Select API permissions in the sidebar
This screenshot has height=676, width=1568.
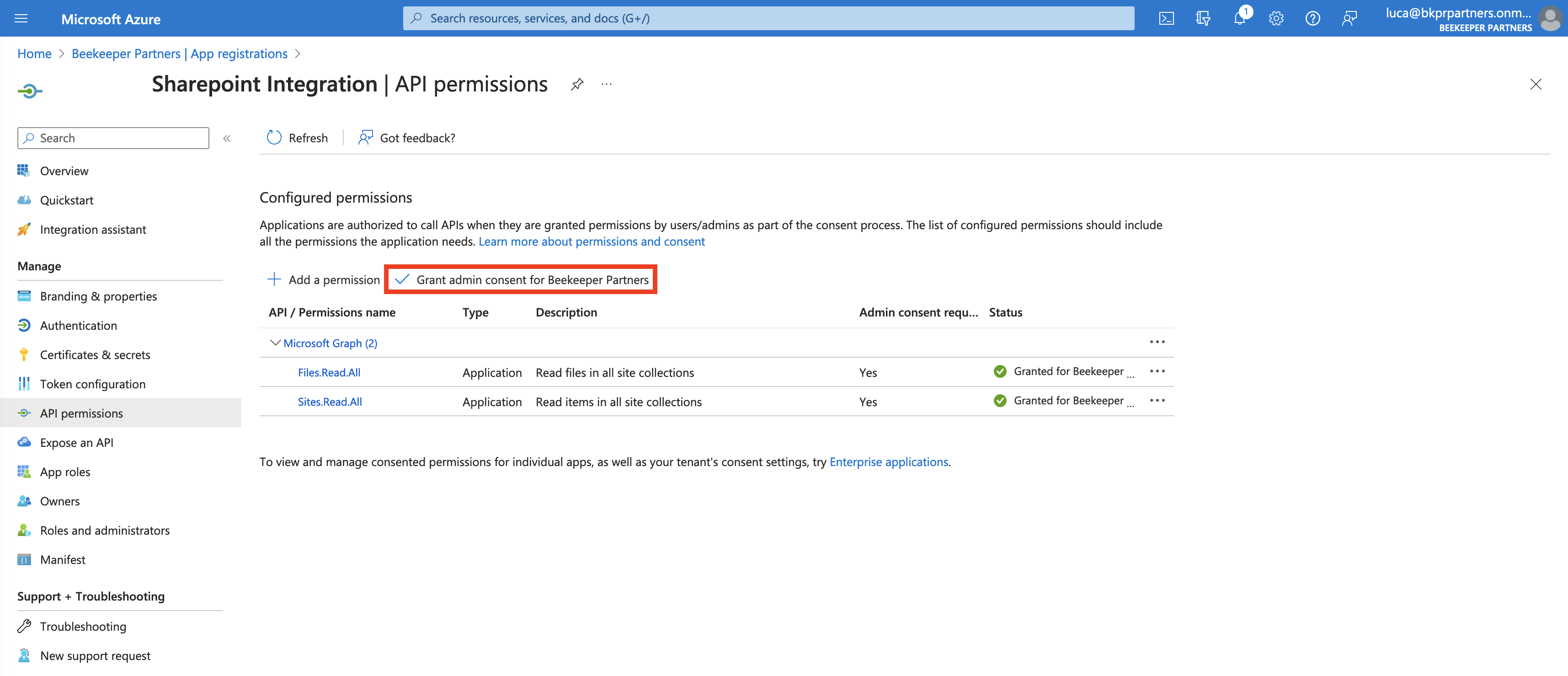point(121,413)
